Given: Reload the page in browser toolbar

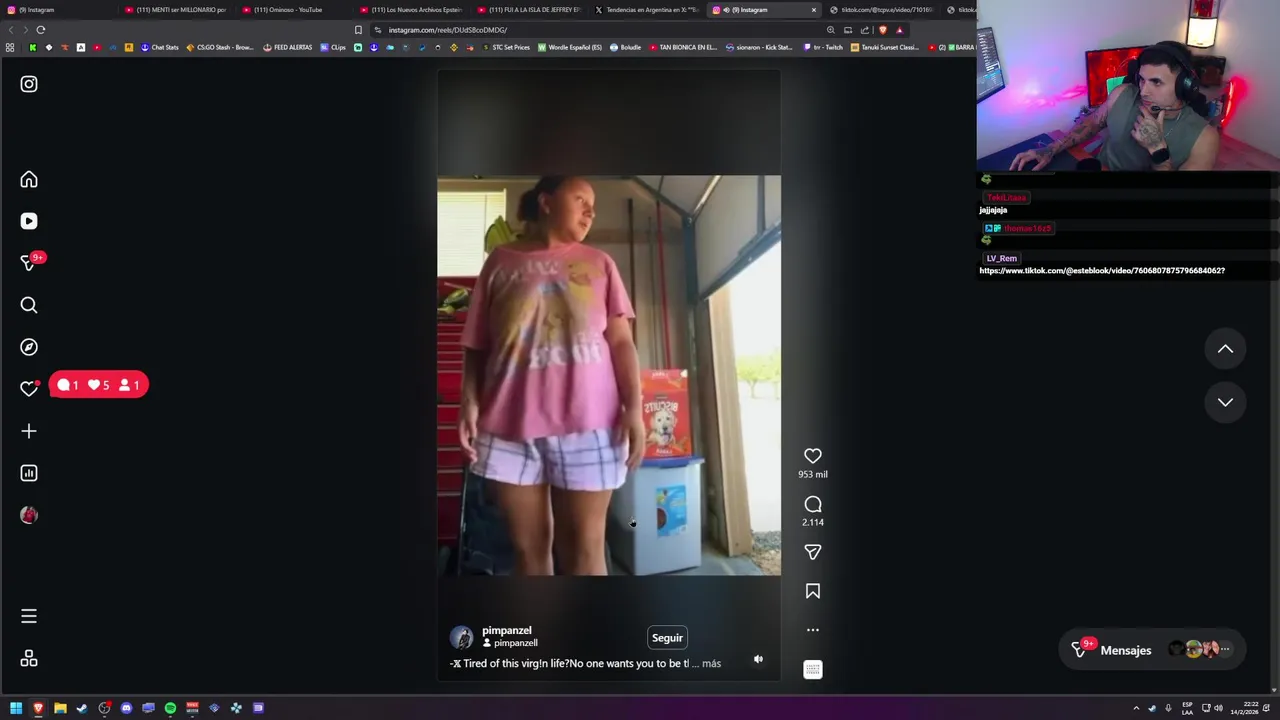Looking at the screenshot, I should (41, 30).
